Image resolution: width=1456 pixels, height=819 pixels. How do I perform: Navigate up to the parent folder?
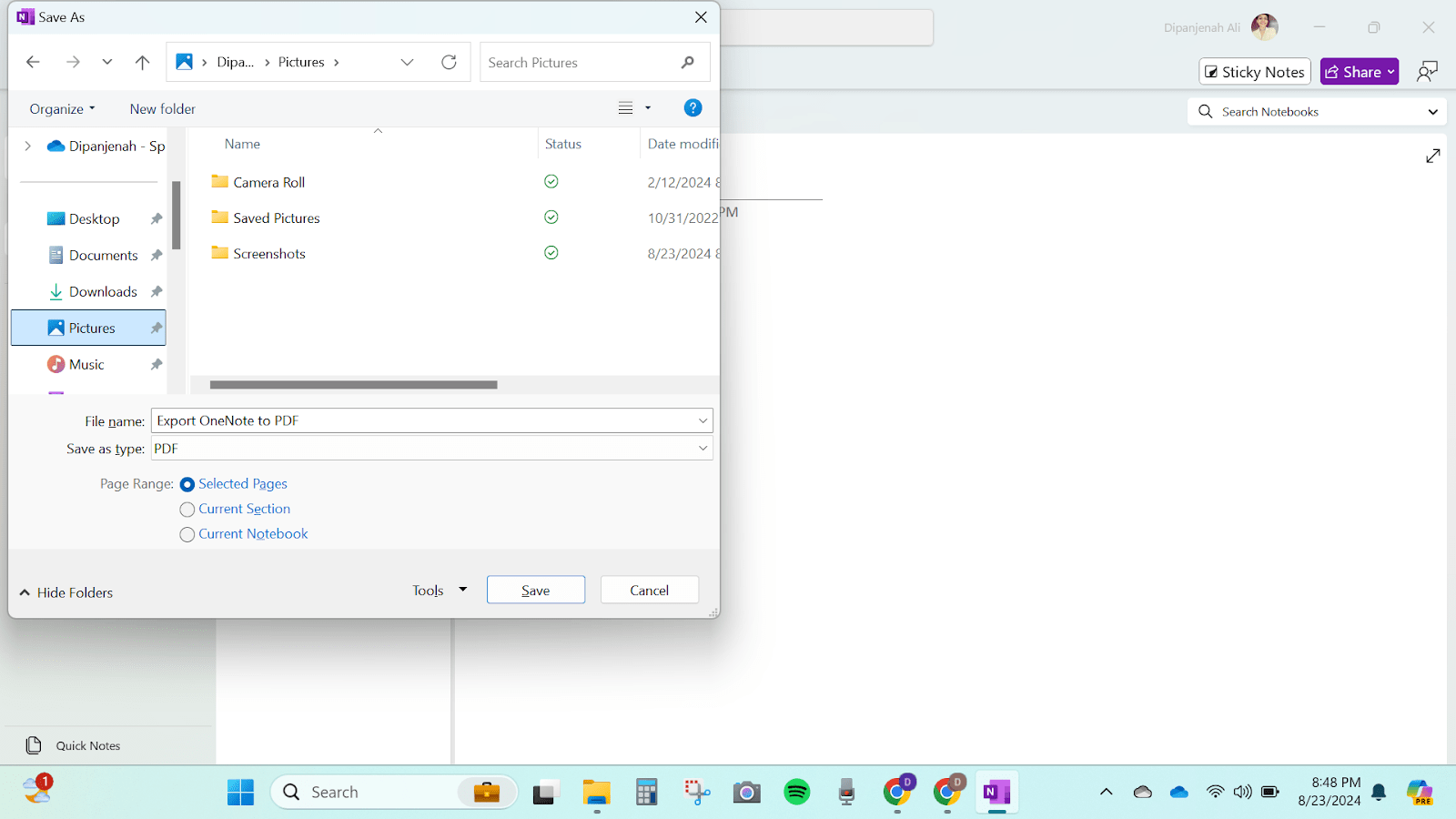[x=142, y=62]
